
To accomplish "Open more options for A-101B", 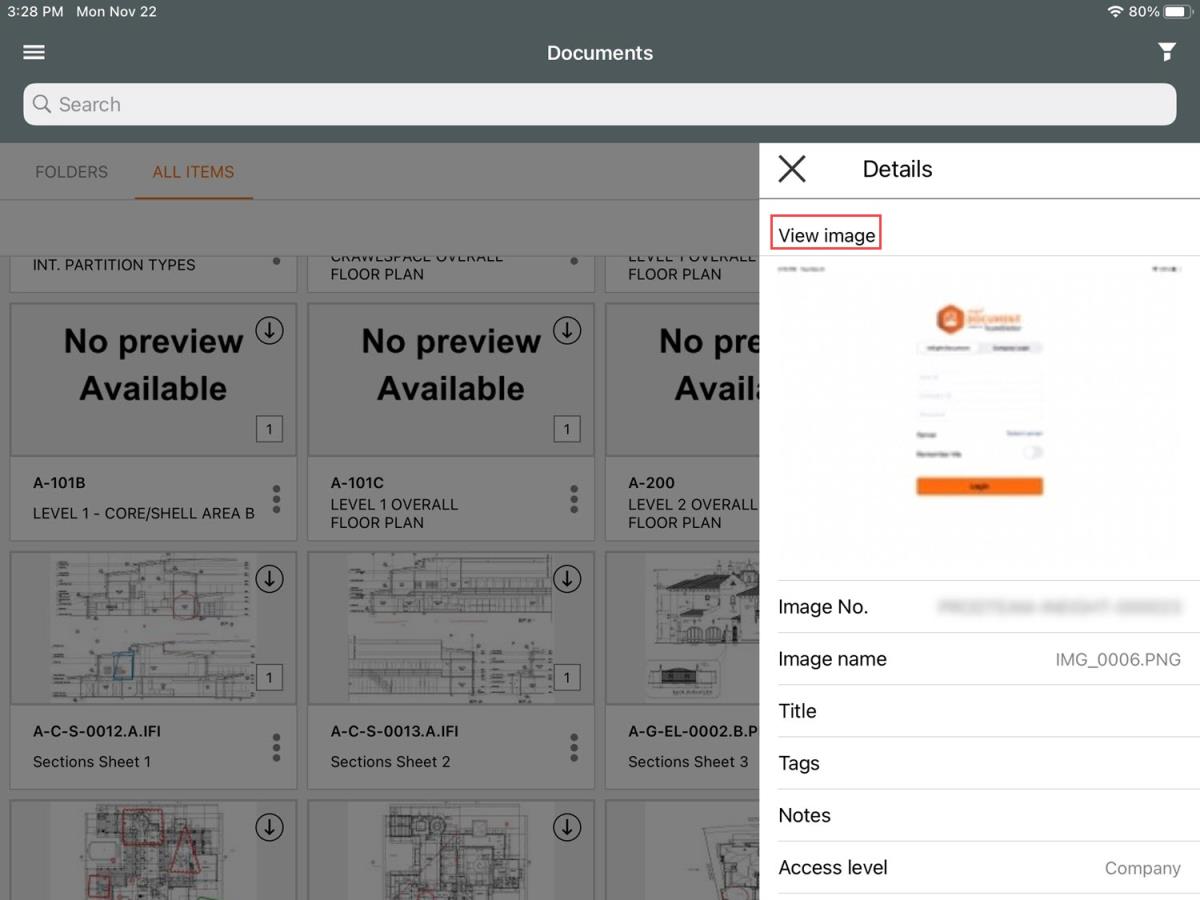I will 276,498.
